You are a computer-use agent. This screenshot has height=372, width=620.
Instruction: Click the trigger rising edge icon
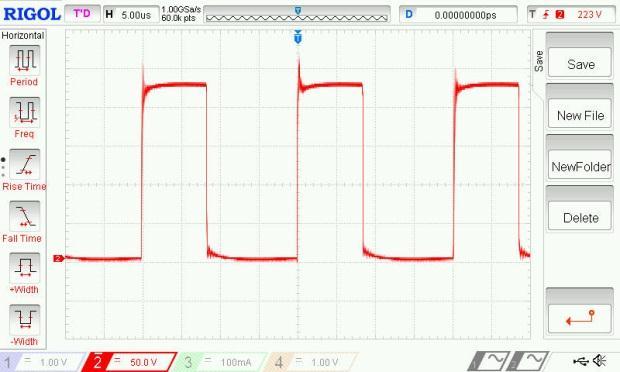pyautogui.click(x=546, y=15)
